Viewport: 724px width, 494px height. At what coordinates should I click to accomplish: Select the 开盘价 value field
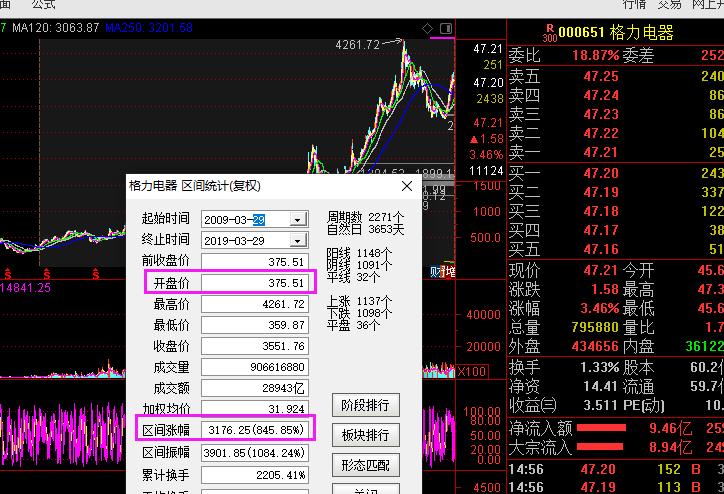[x=255, y=283]
